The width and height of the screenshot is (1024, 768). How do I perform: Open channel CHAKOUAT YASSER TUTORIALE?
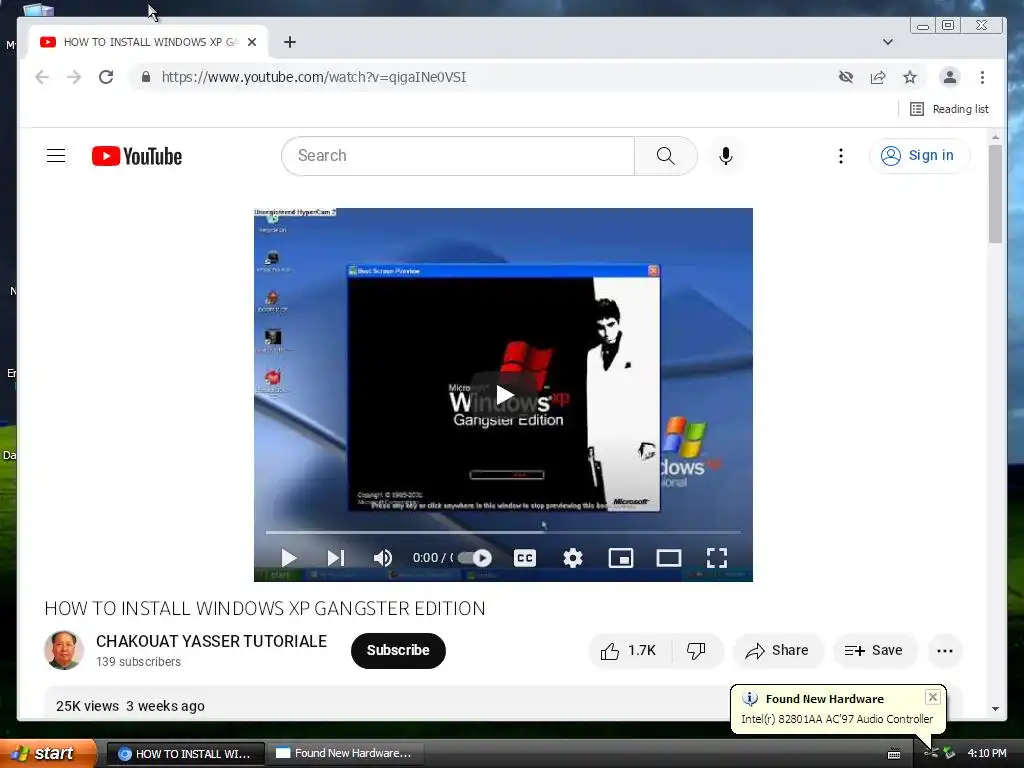pyautogui.click(x=211, y=641)
